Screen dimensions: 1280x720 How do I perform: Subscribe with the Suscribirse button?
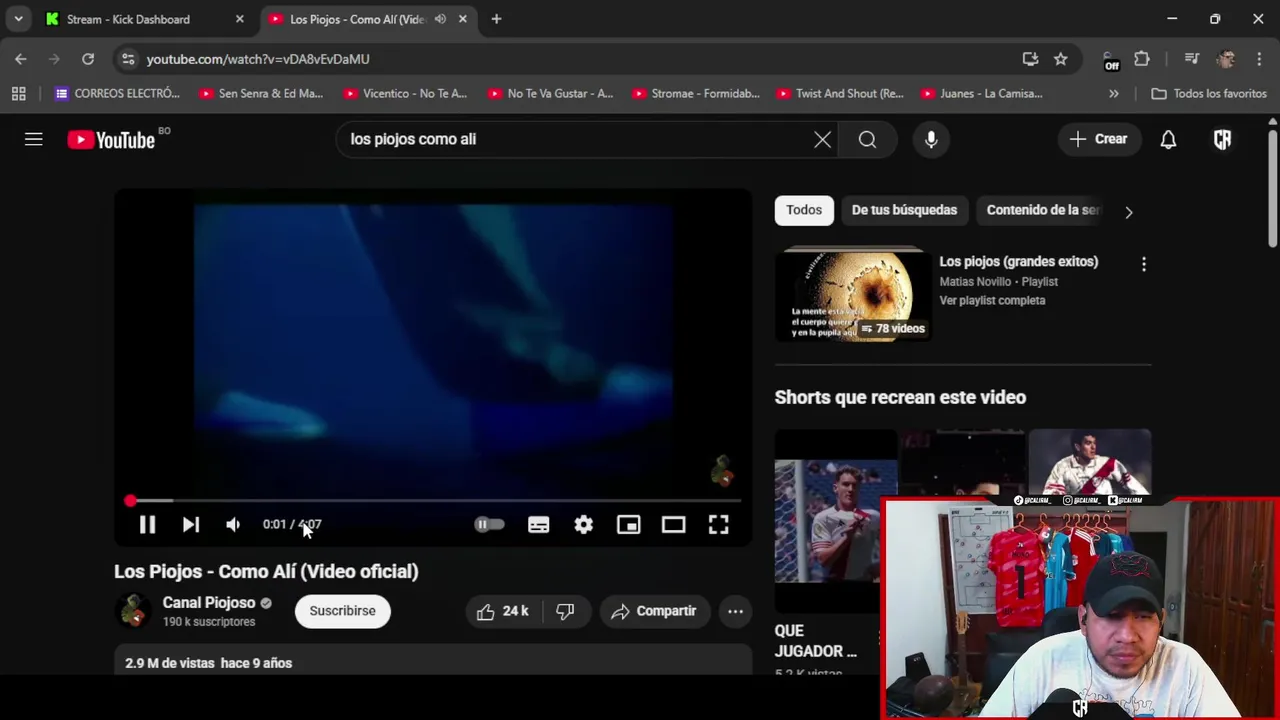[x=342, y=611]
